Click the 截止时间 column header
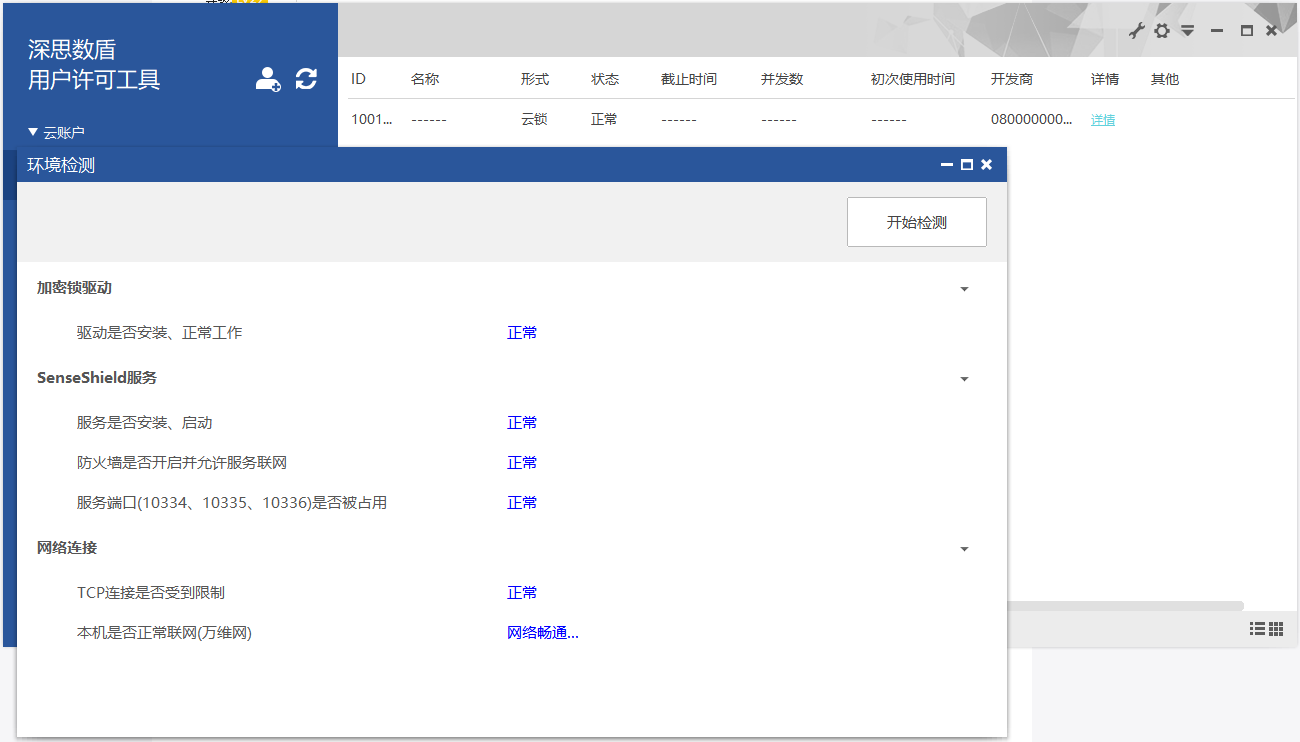The width and height of the screenshot is (1300, 742). click(x=689, y=79)
